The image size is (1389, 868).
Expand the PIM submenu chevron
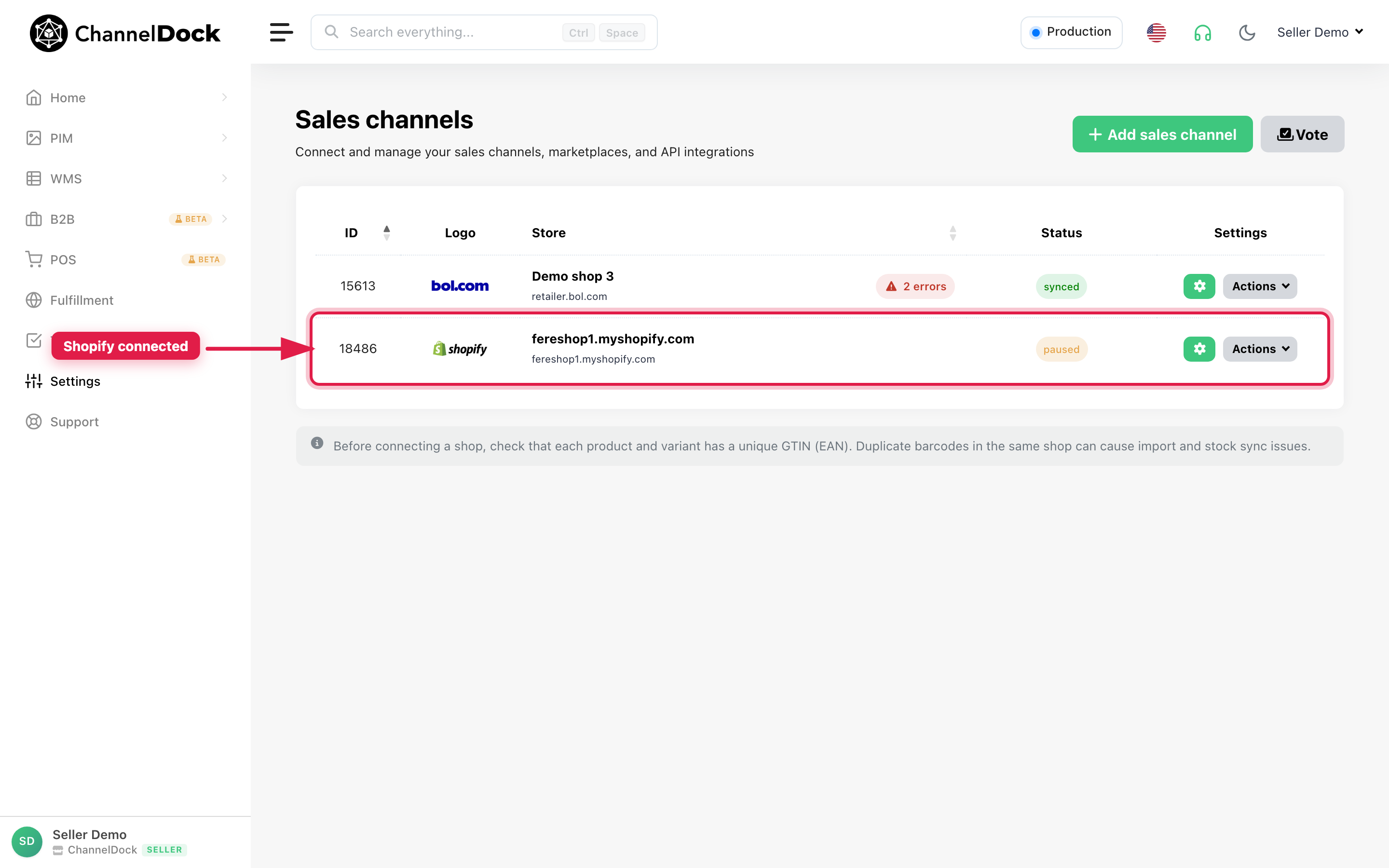pos(224,138)
